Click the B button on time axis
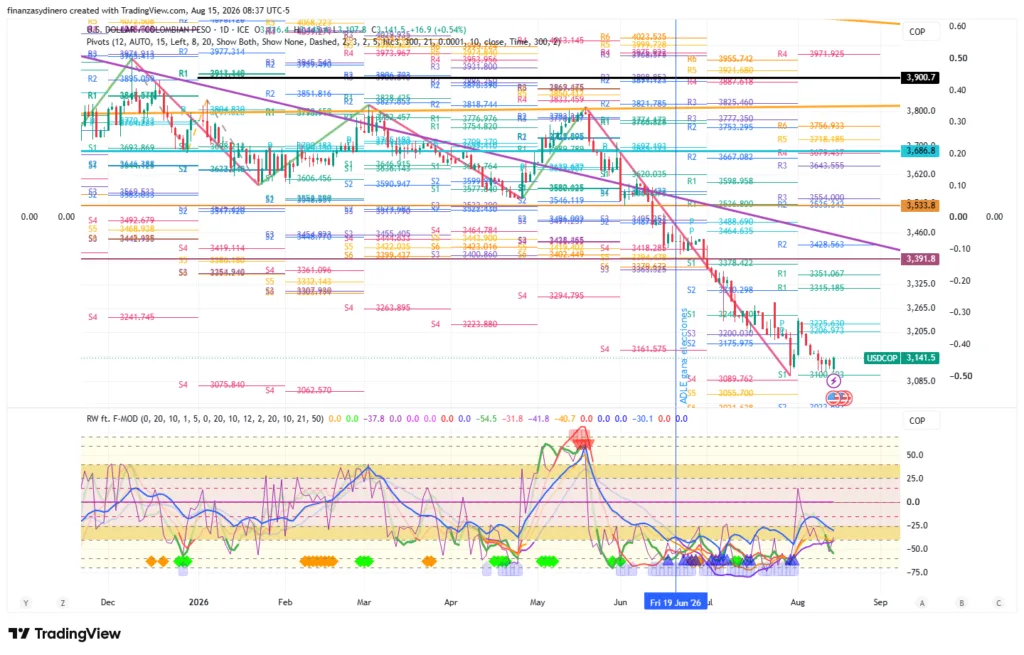 point(961,603)
